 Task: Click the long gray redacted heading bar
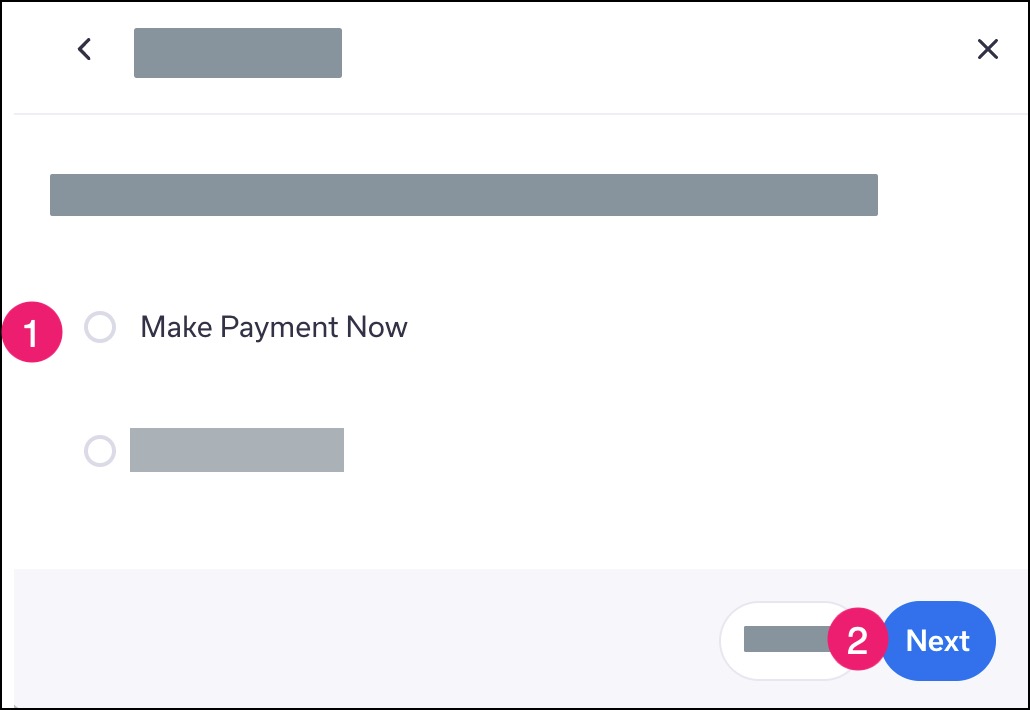(x=464, y=194)
